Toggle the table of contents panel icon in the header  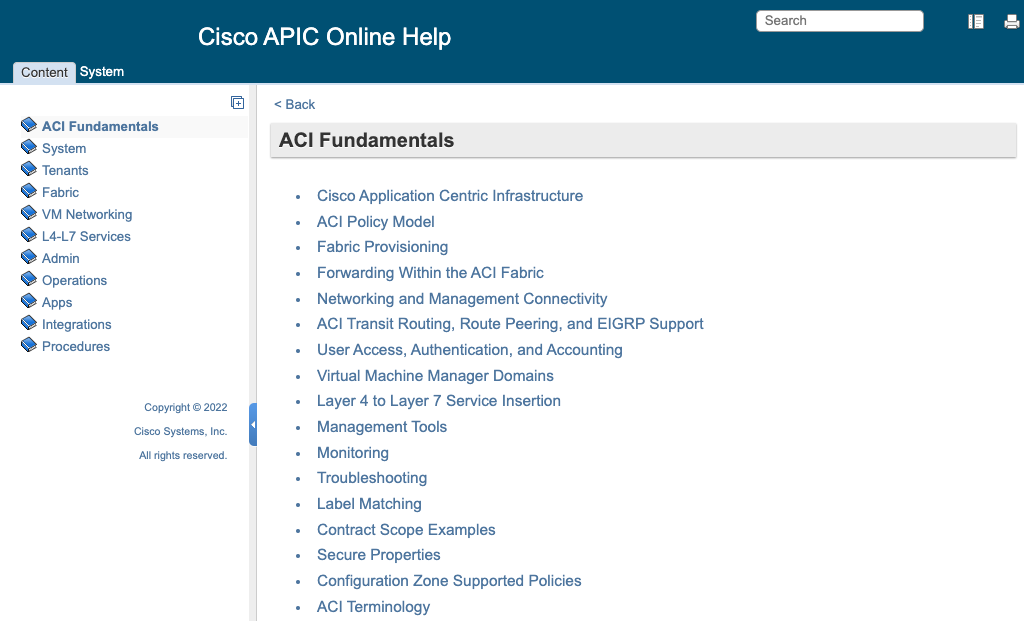pos(976,22)
